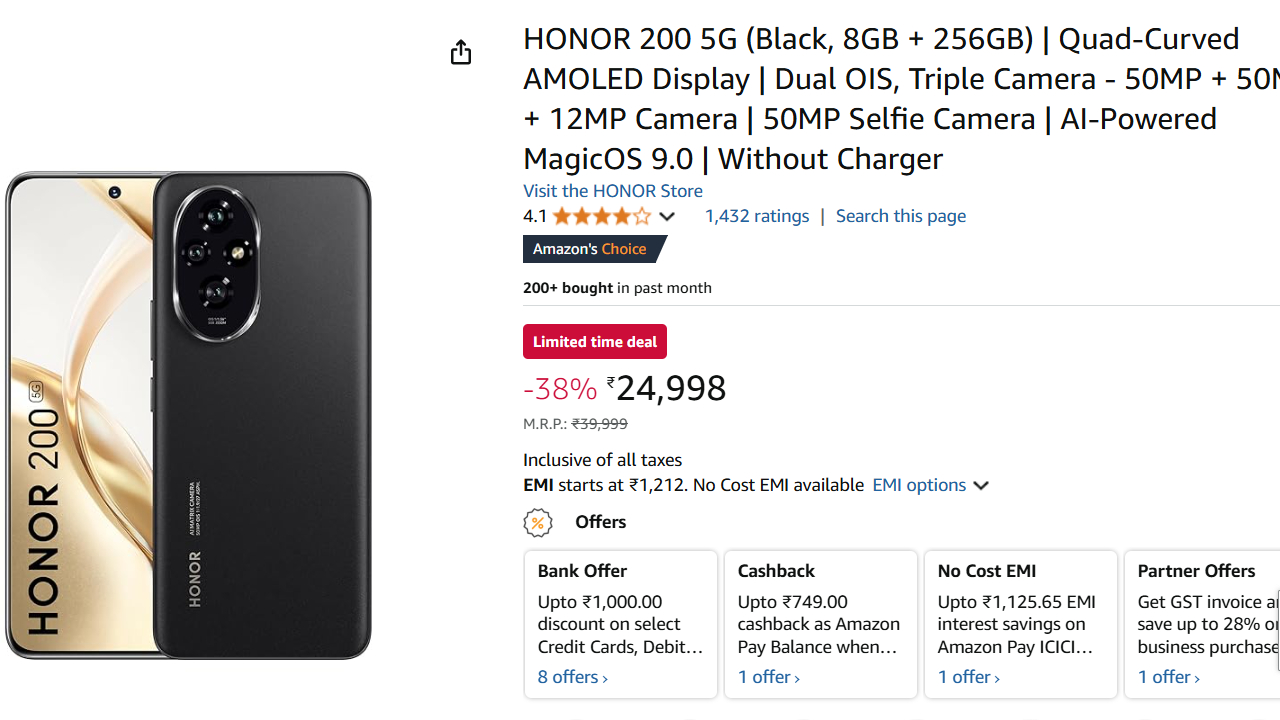Click the HONOR 200 5G product title
This screenshot has height=720, width=1280.
880,98
